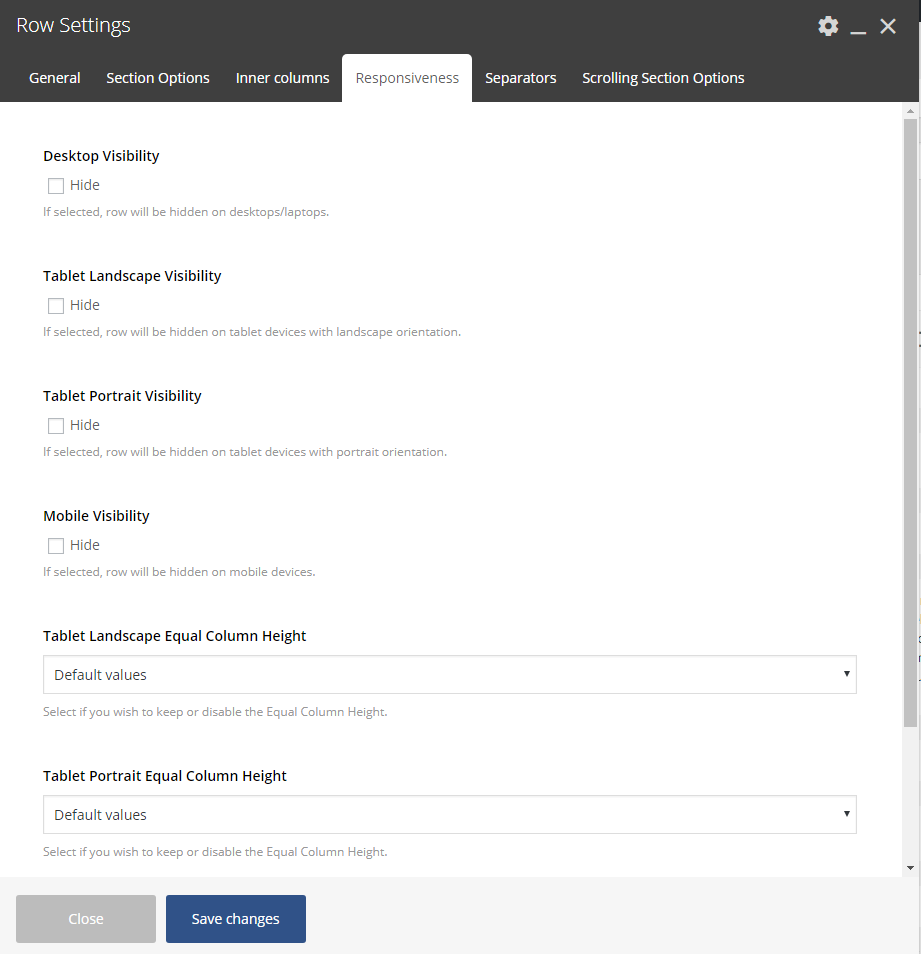Open the Section Options tab
This screenshot has height=954, width=921.
158,78
